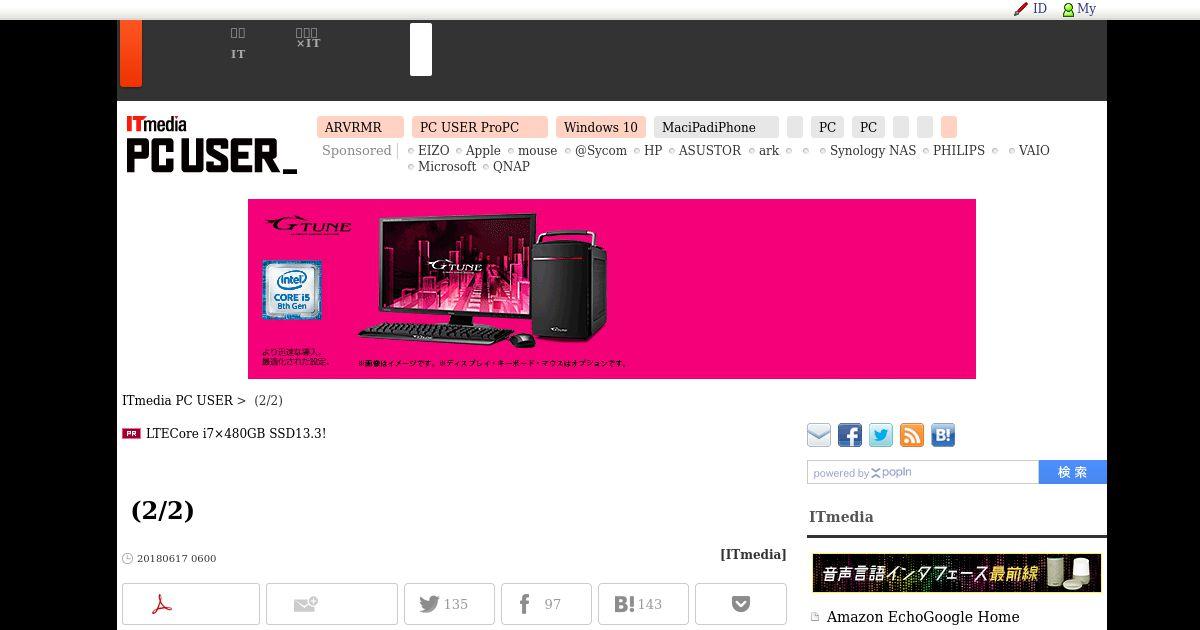The height and width of the screenshot is (630, 1200).
Task: Open the Windows 10 topic tab
Action: 600,127
